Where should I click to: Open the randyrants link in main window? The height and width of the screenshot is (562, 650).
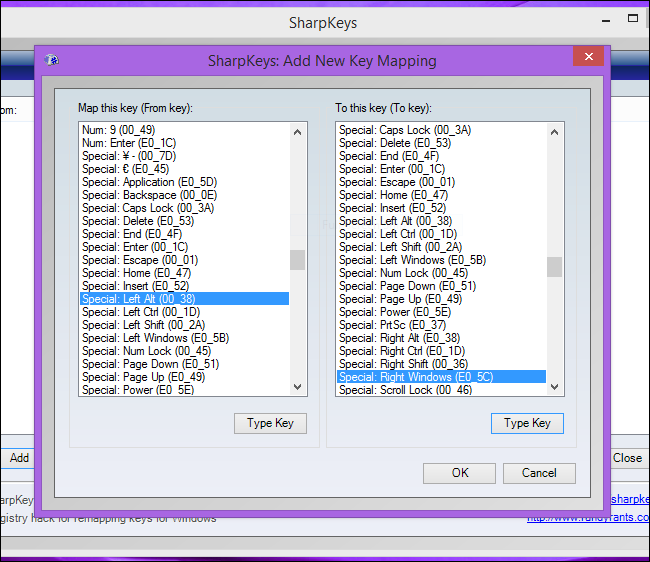(588, 517)
